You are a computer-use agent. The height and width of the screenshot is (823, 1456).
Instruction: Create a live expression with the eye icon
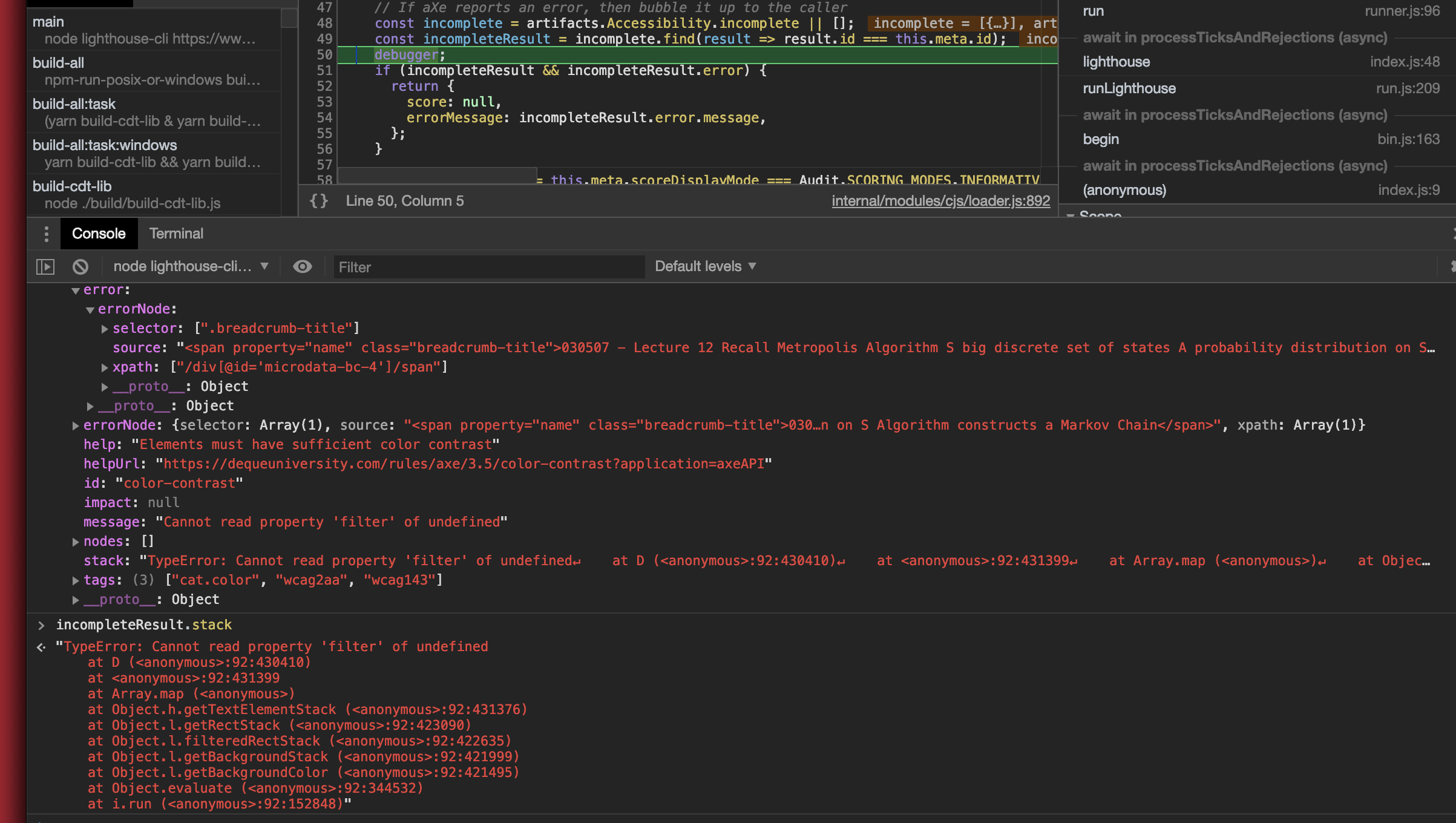point(303,266)
